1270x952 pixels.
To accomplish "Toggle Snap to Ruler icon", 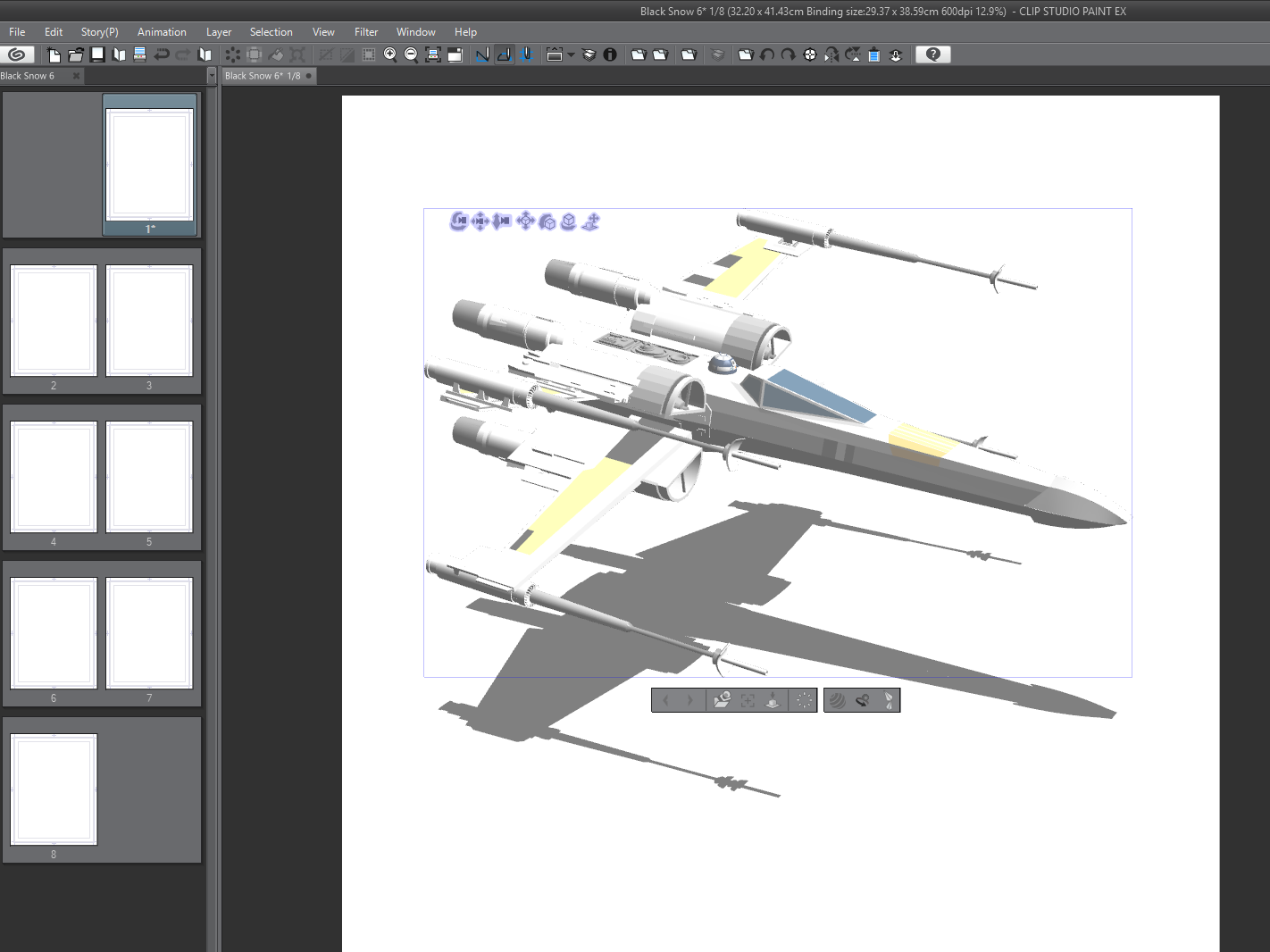I will 483,54.
